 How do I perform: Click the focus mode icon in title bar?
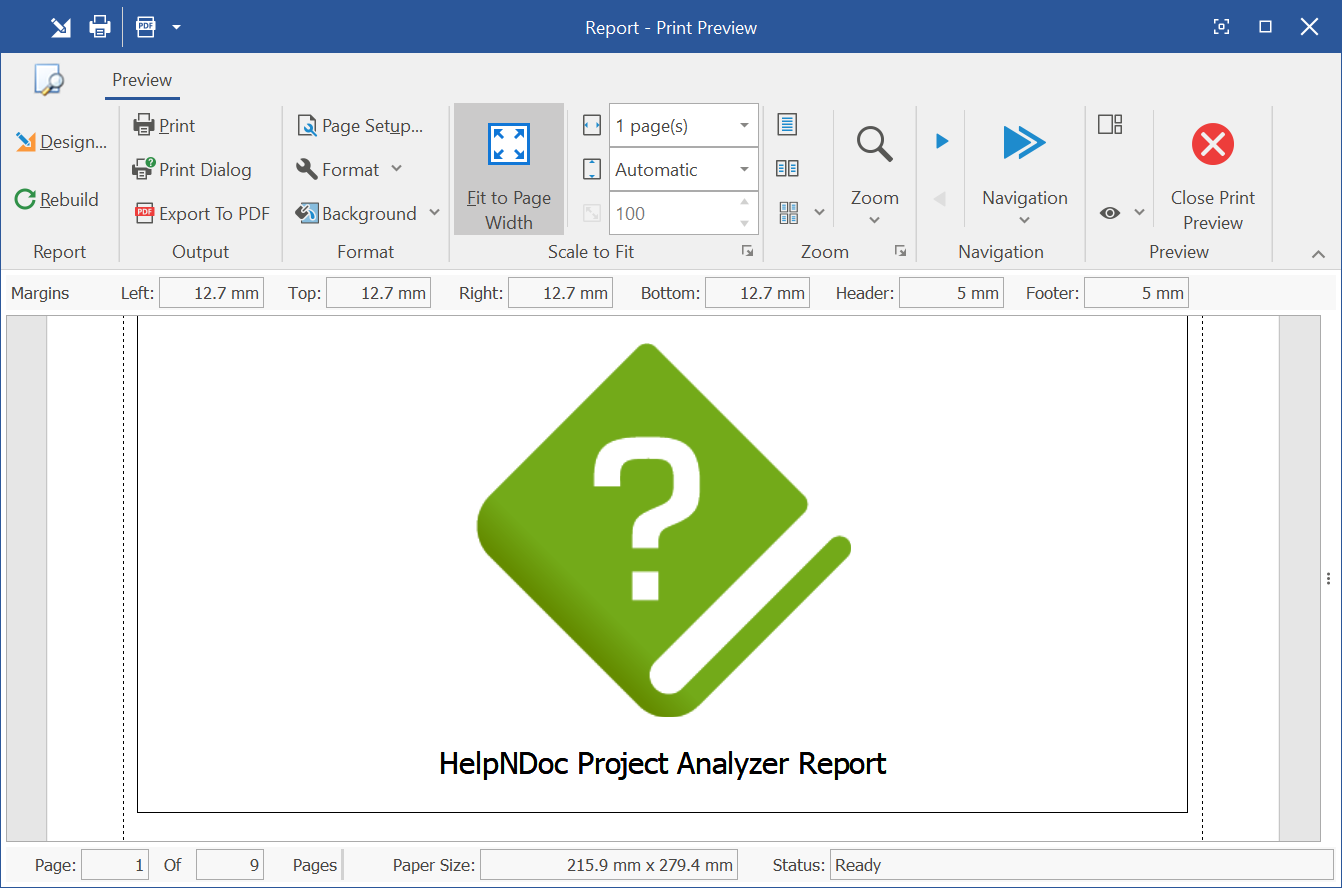[x=1221, y=27]
